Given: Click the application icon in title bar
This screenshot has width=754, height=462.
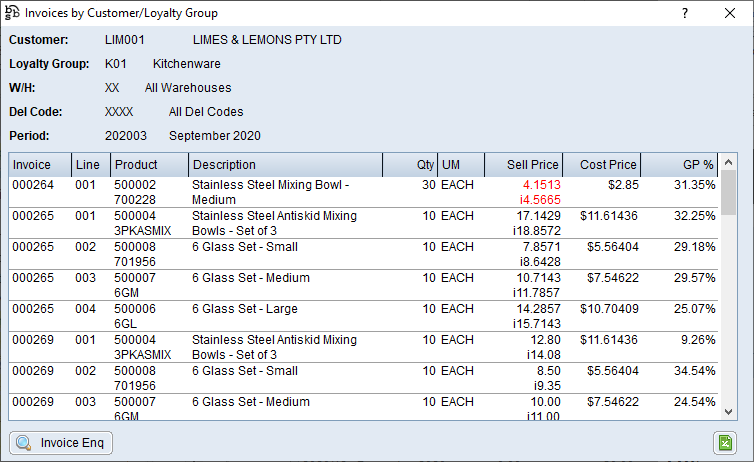Looking at the screenshot, I should click(x=12, y=13).
